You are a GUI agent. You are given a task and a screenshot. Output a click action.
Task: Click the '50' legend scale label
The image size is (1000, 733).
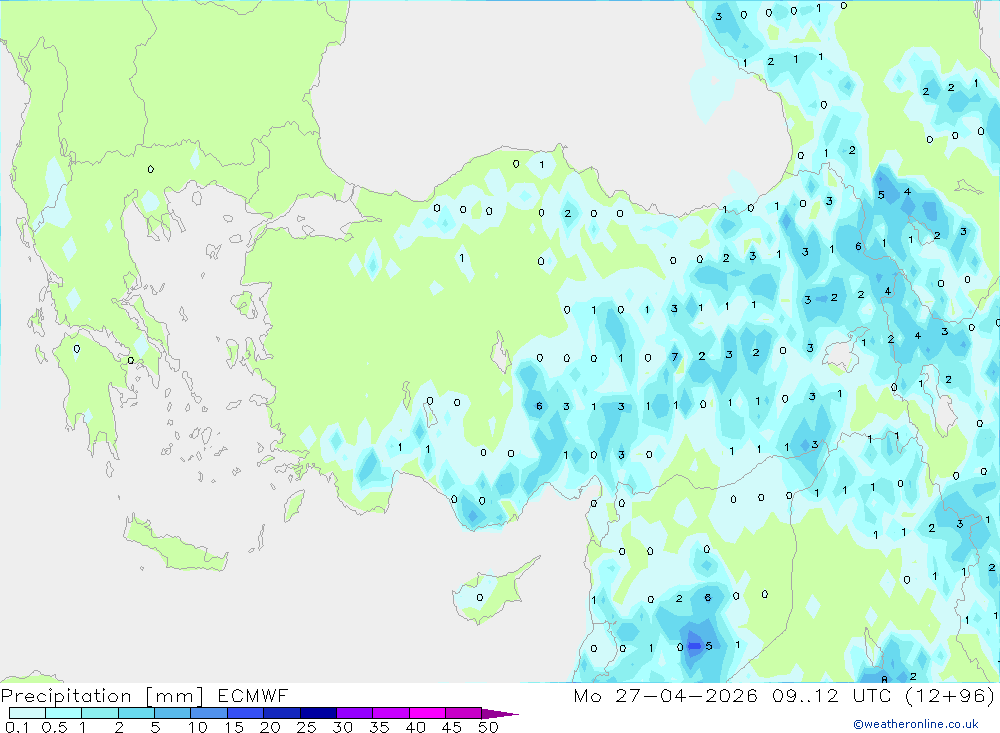tap(489, 727)
